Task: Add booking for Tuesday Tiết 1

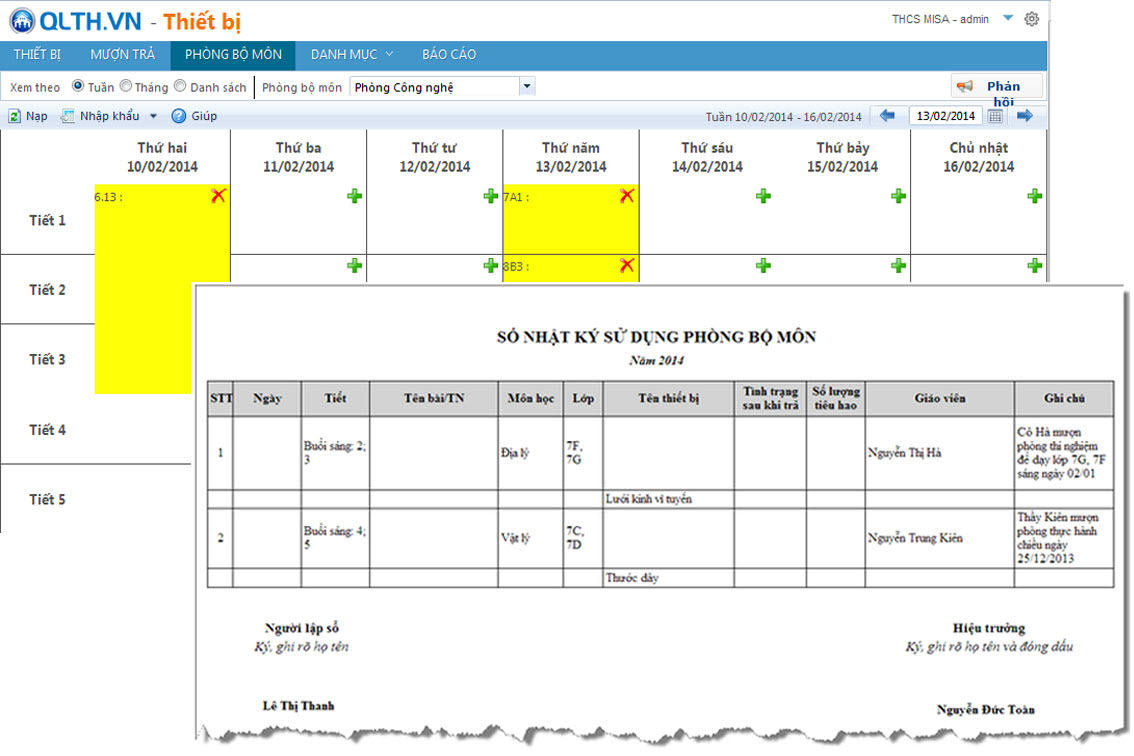Action: (354, 196)
